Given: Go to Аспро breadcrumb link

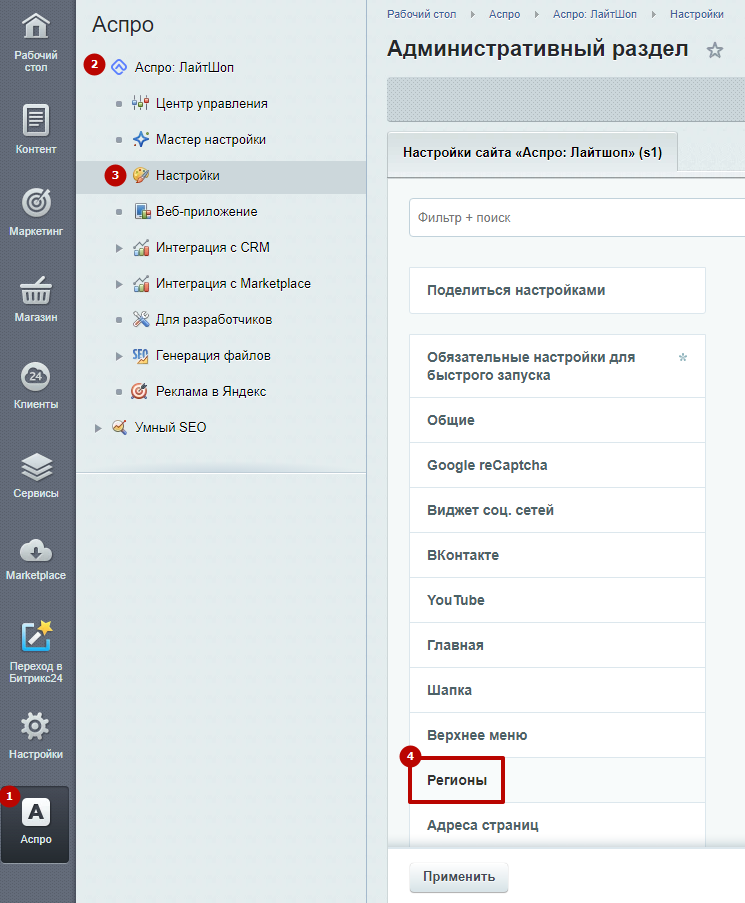Looking at the screenshot, I should coord(504,14).
